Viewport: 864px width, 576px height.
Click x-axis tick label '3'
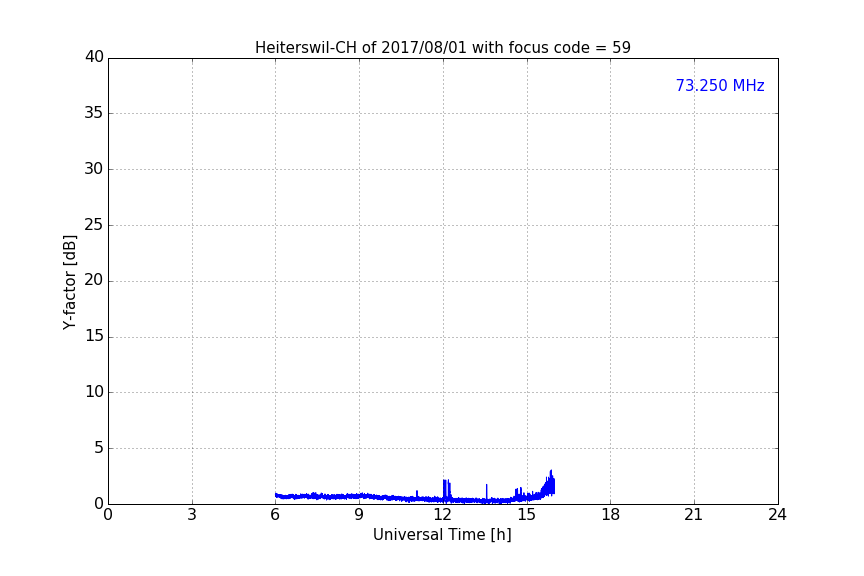(x=192, y=515)
